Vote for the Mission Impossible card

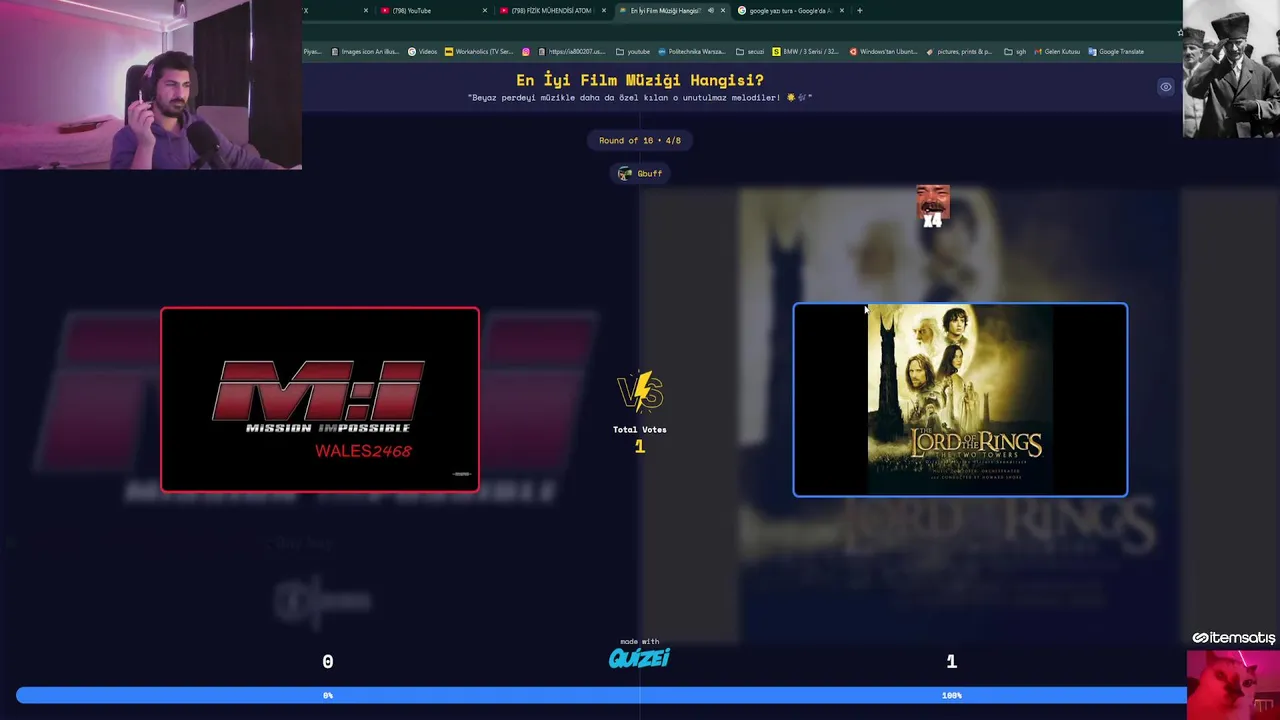320,400
